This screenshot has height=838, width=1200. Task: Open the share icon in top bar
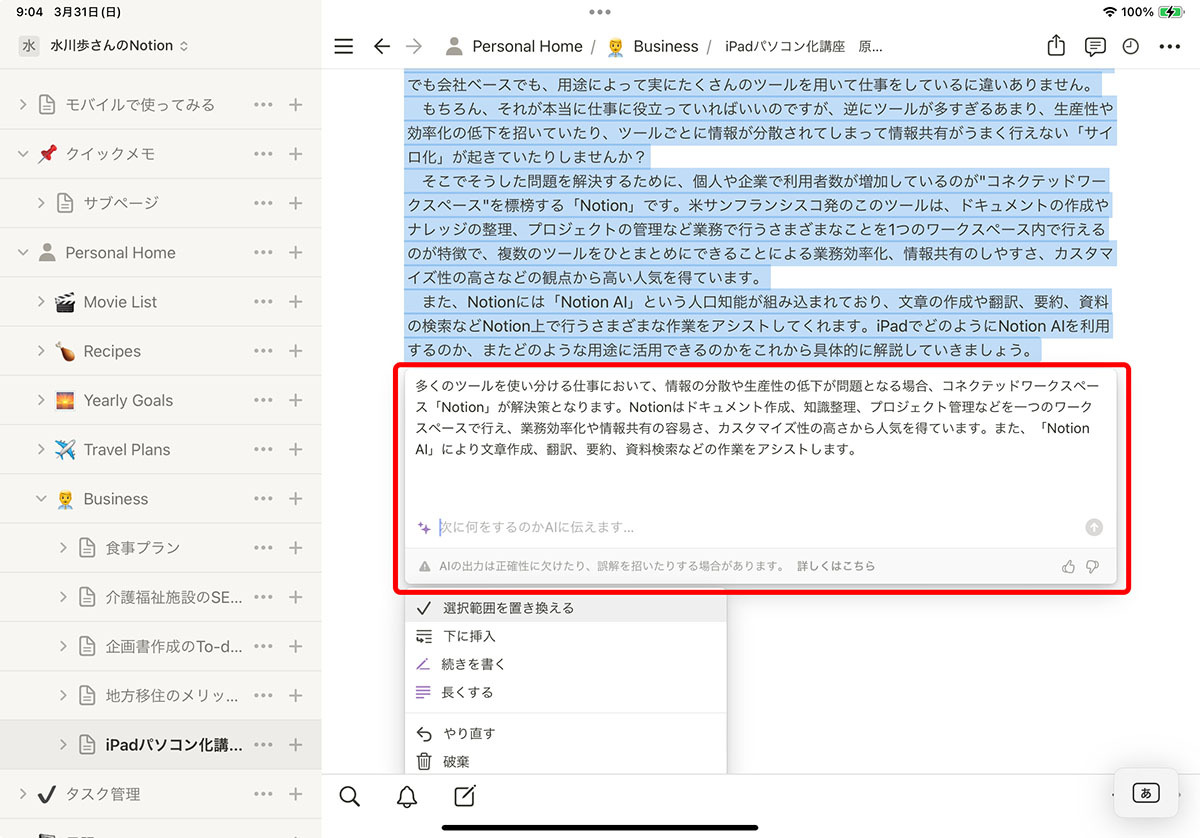pyautogui.click(x=1056, y=45)
